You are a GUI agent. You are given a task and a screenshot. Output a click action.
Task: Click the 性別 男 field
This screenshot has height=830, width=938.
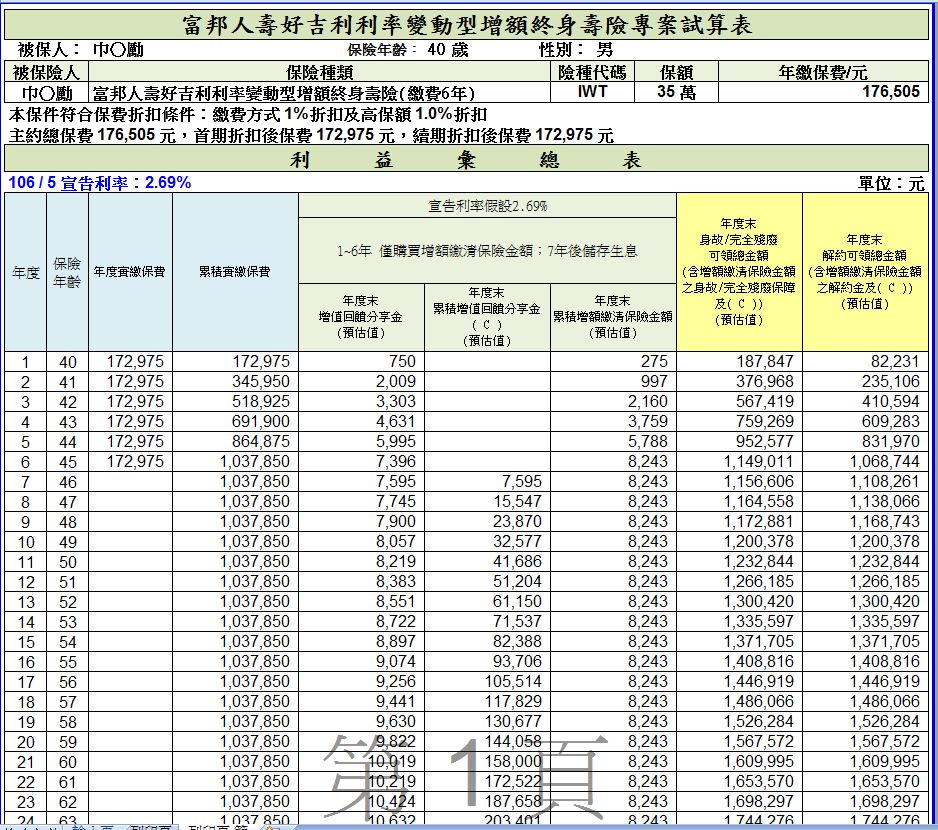pos(575,50)
